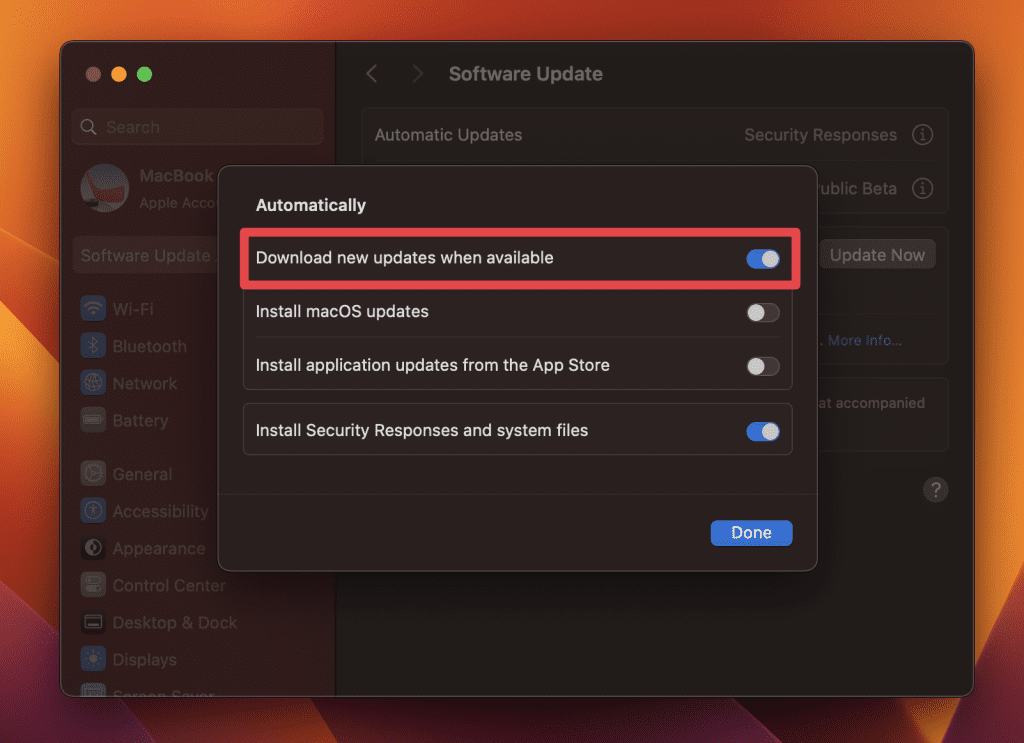Click the Search field in sidebar
Image resolution: width=1024 pixels, height=743 pixels.
click(197, 127)
